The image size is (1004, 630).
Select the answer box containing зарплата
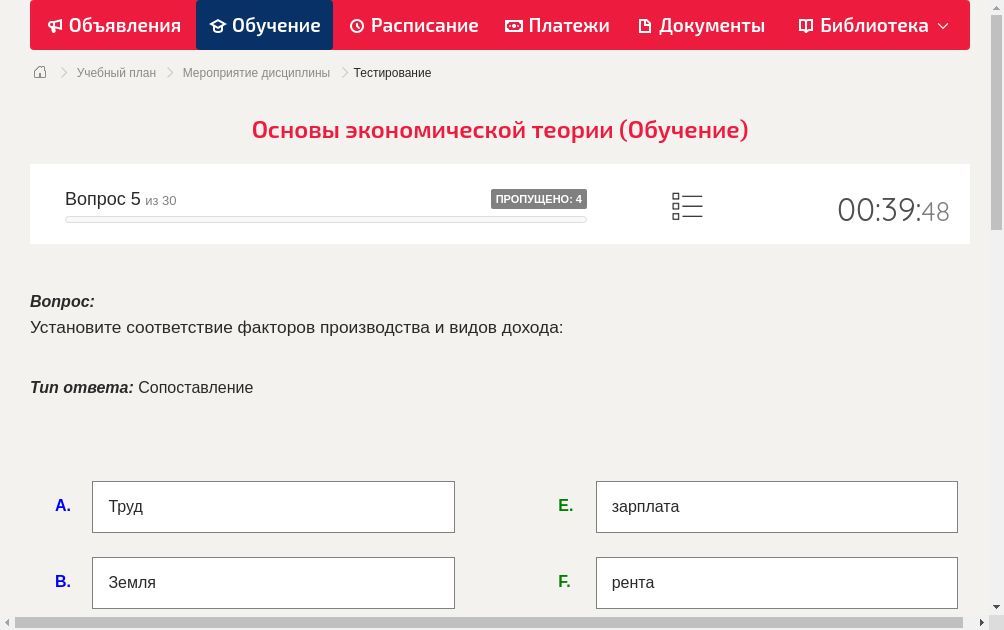776,506
